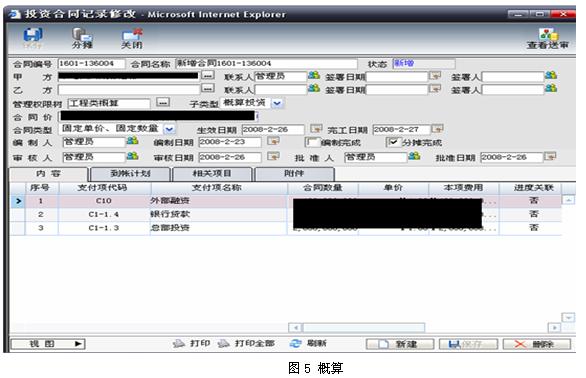
Task: Click the code cell C1-1.3
Action: [104, 228]
